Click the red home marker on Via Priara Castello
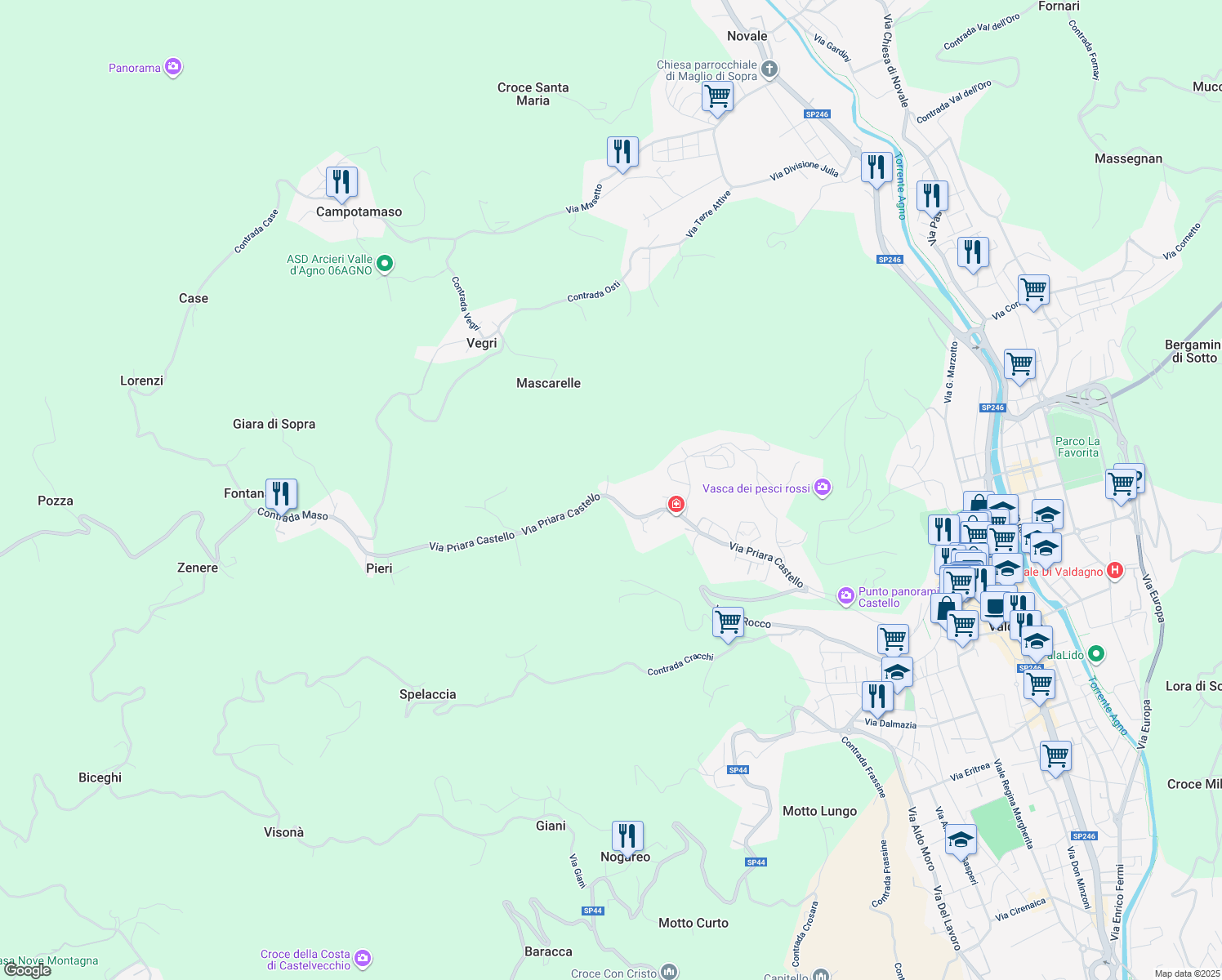 676,505
